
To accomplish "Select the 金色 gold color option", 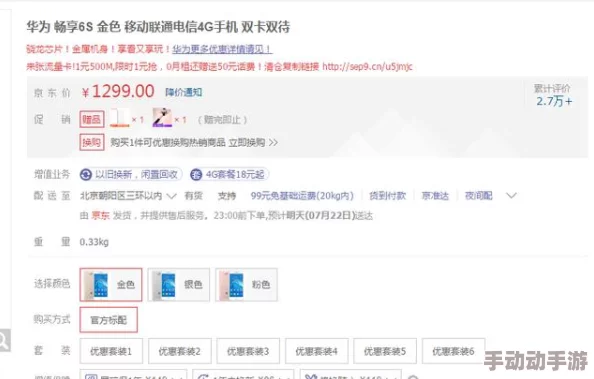I will (111, 285).
